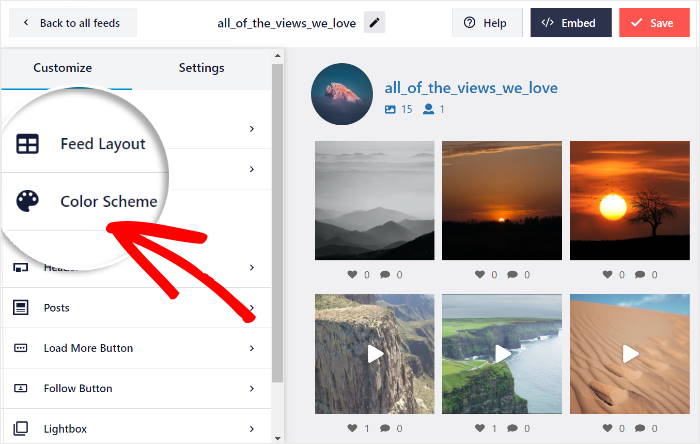Screen dimensions: 700x444
Task: Click the Posts section icon
Action: [21, 307]
